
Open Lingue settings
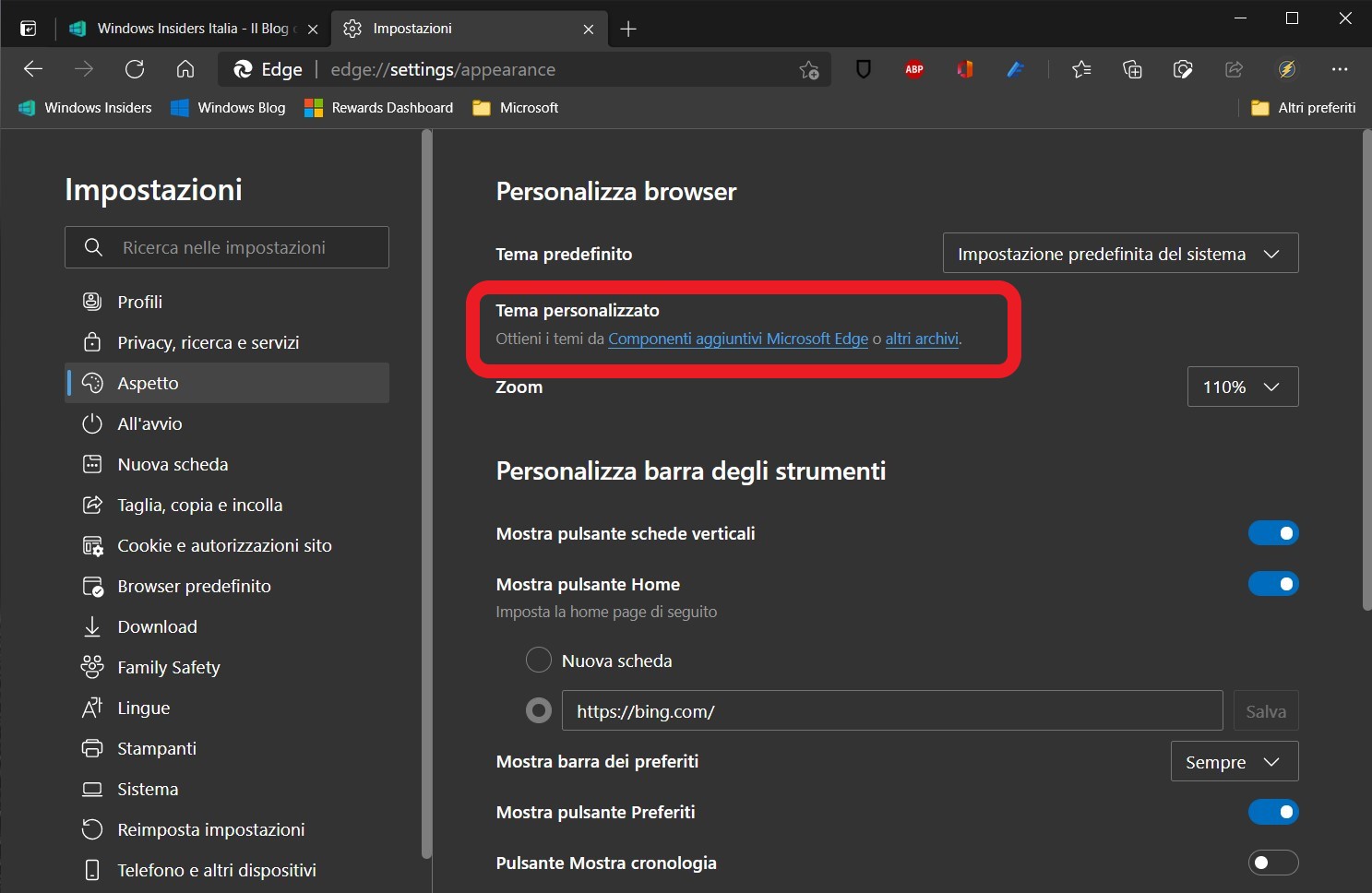227,708
